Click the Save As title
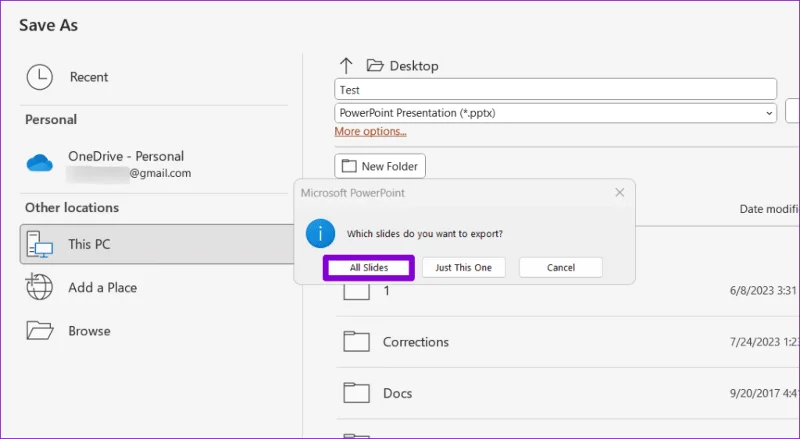The width and height of the screenshot is (800, 439). coord(48,25)
